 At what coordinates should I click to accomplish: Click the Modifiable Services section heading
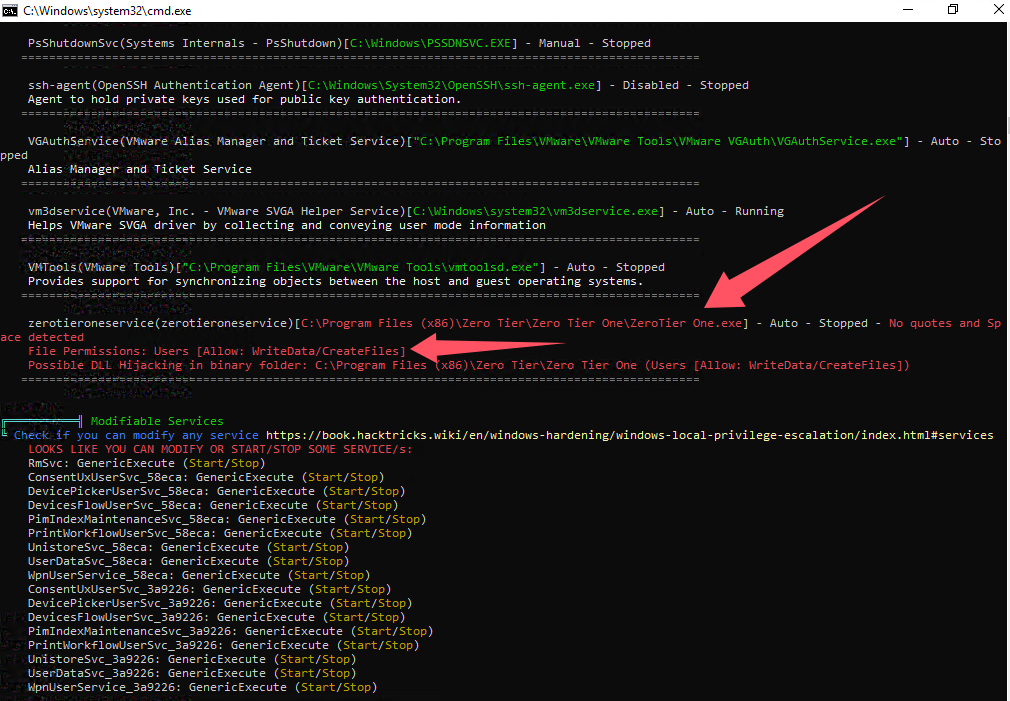pyautogui.click(x=157, y=421)
